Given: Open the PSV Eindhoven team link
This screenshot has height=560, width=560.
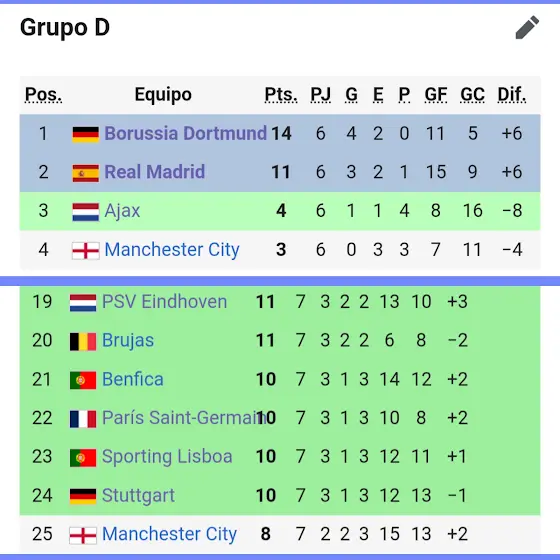Looking at the screenshot, I should coord(164,301).
